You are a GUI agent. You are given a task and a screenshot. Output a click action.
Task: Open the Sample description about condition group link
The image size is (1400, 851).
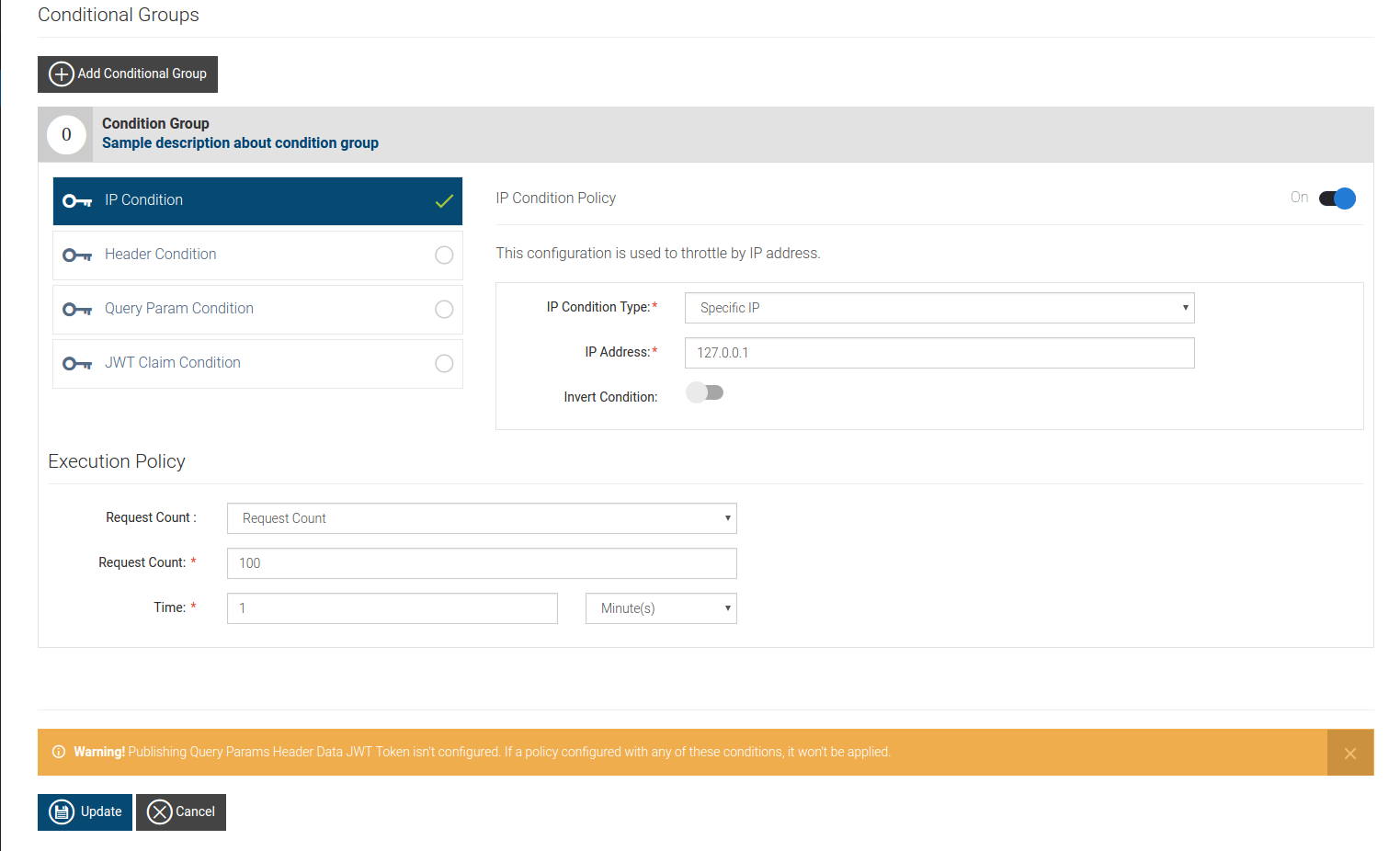240,143
